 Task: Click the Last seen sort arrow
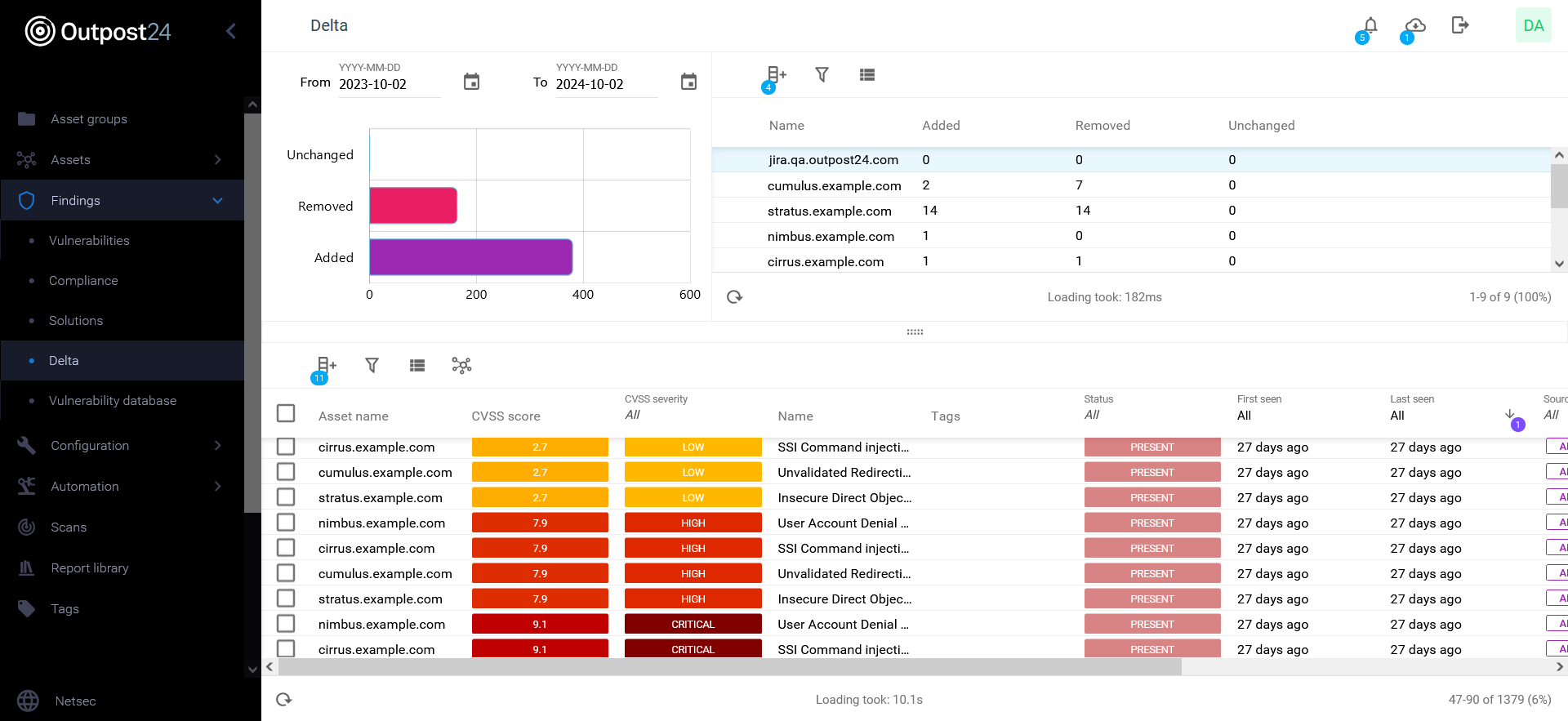pyautogui.click(x=1510, y=414)
